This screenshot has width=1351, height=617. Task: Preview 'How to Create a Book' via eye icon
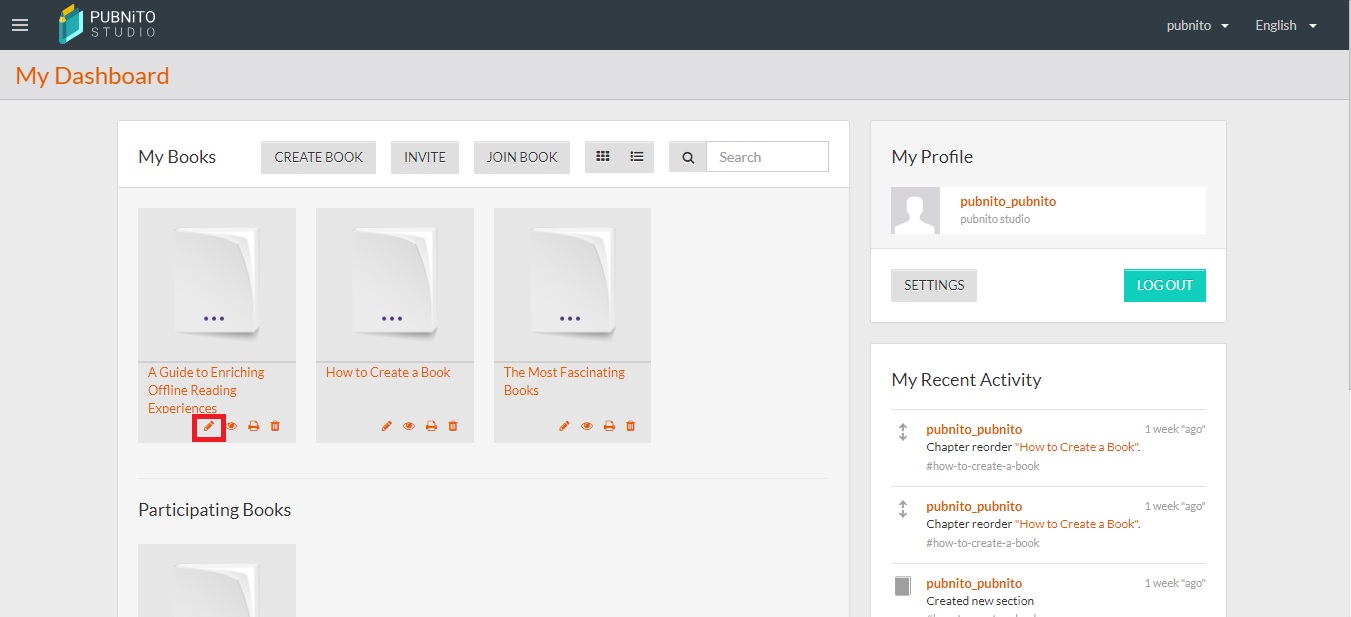tap(409, 426)
